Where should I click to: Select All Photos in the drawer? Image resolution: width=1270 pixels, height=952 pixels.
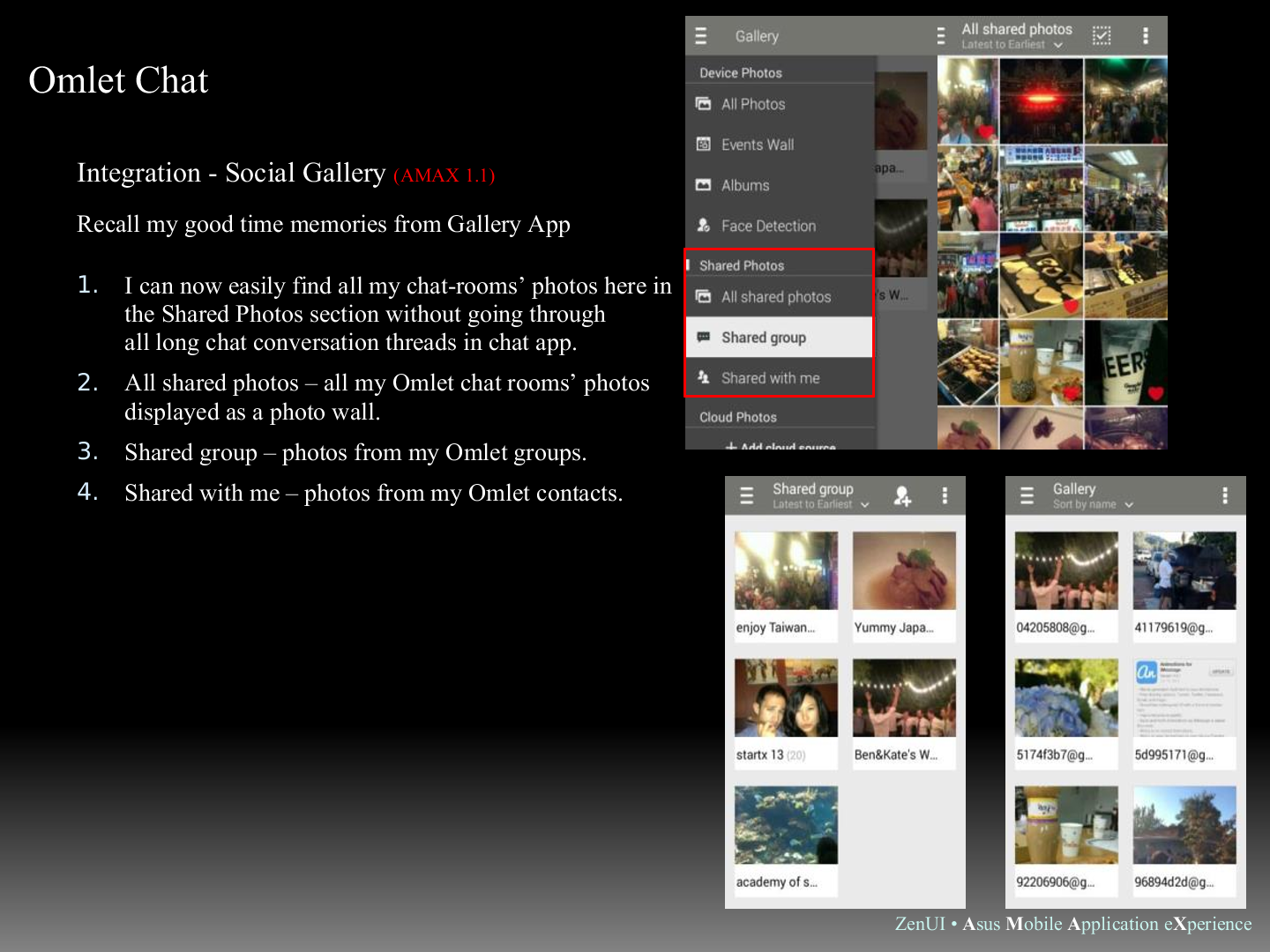pos(752,104)
